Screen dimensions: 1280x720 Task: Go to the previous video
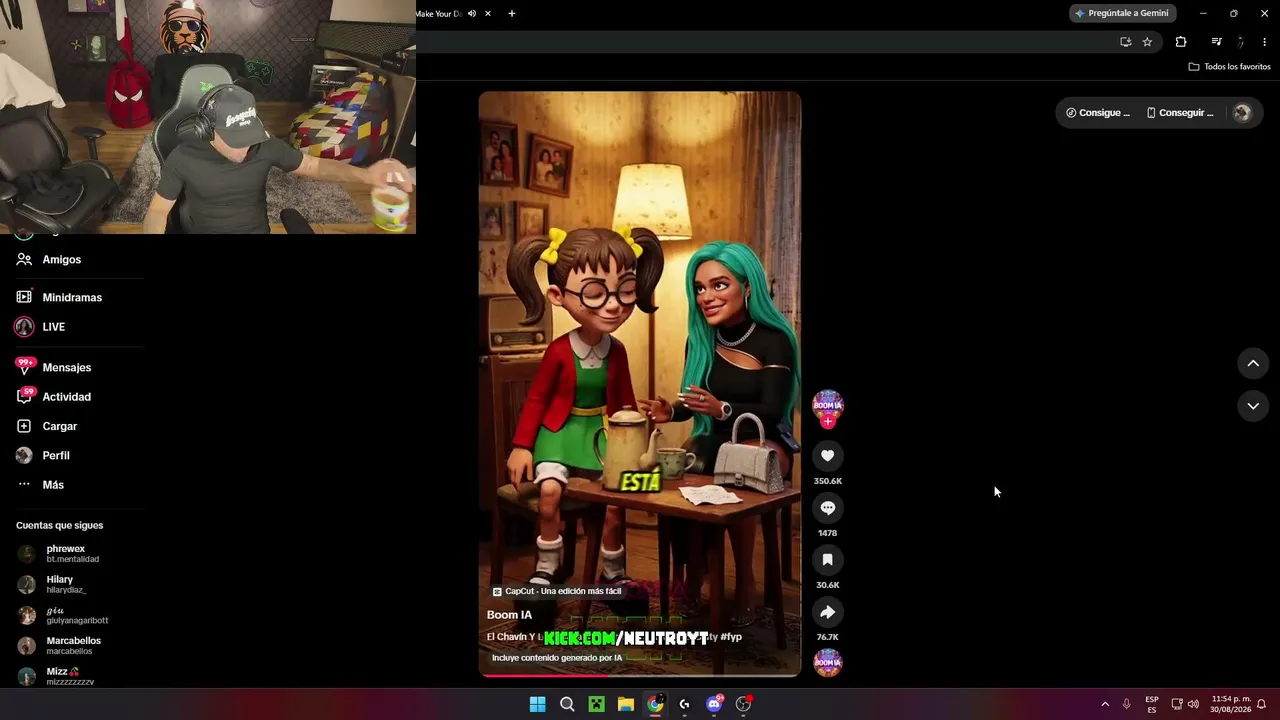tap(1253, 364)
